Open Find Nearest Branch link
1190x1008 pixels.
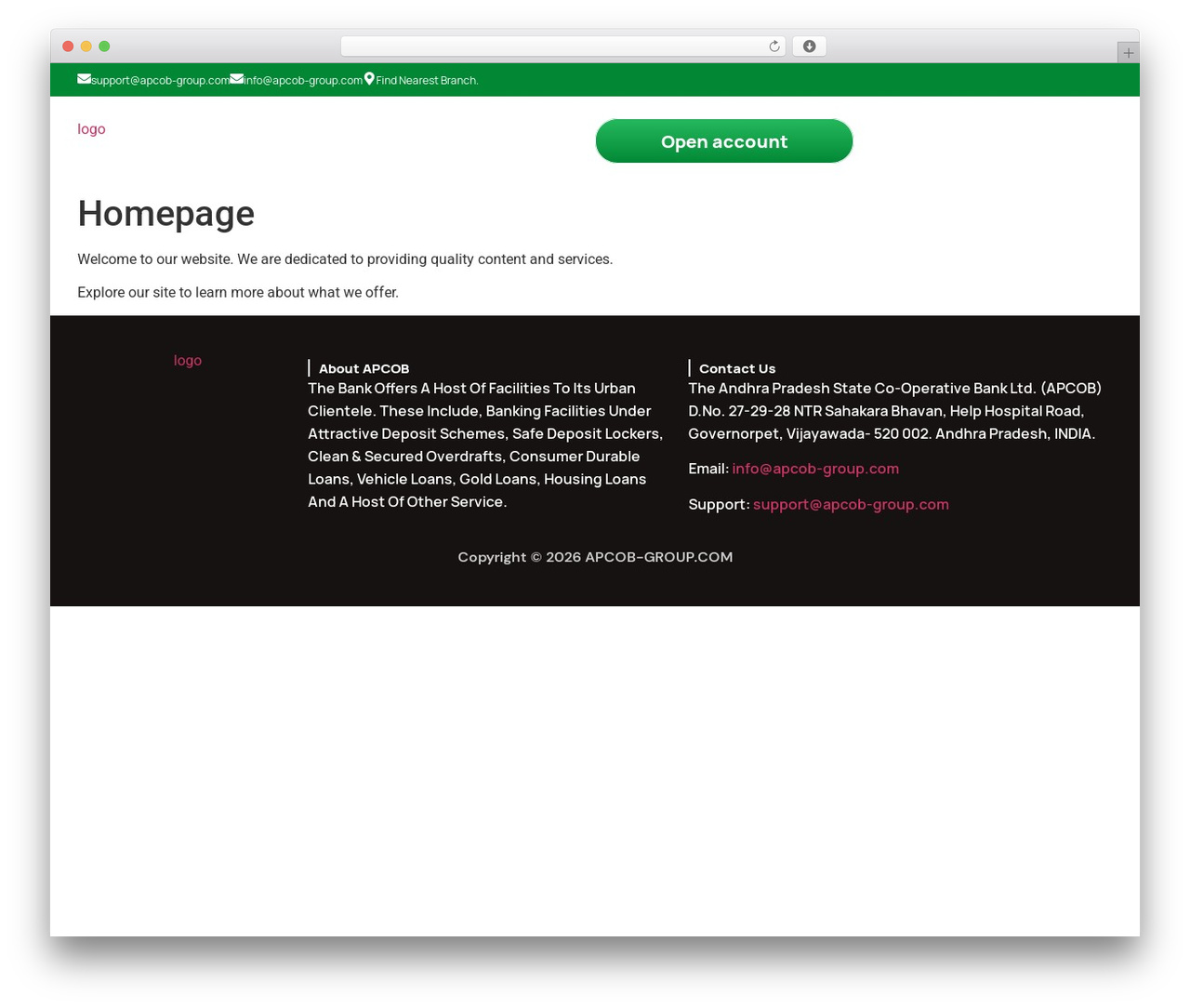point(427,81)
